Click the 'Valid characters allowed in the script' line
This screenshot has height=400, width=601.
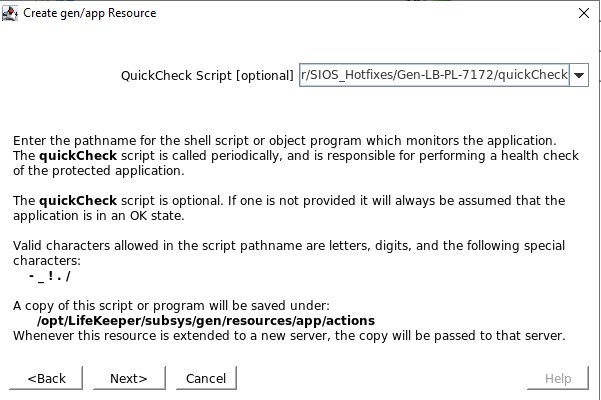pyautogui.click(x=289, y=245)
